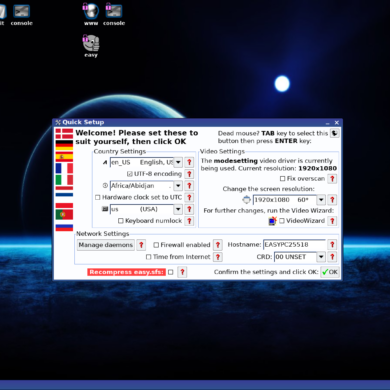The image size is (390, 390).
Task: Open the www desktop icon
Action: [x=91, y=14]
